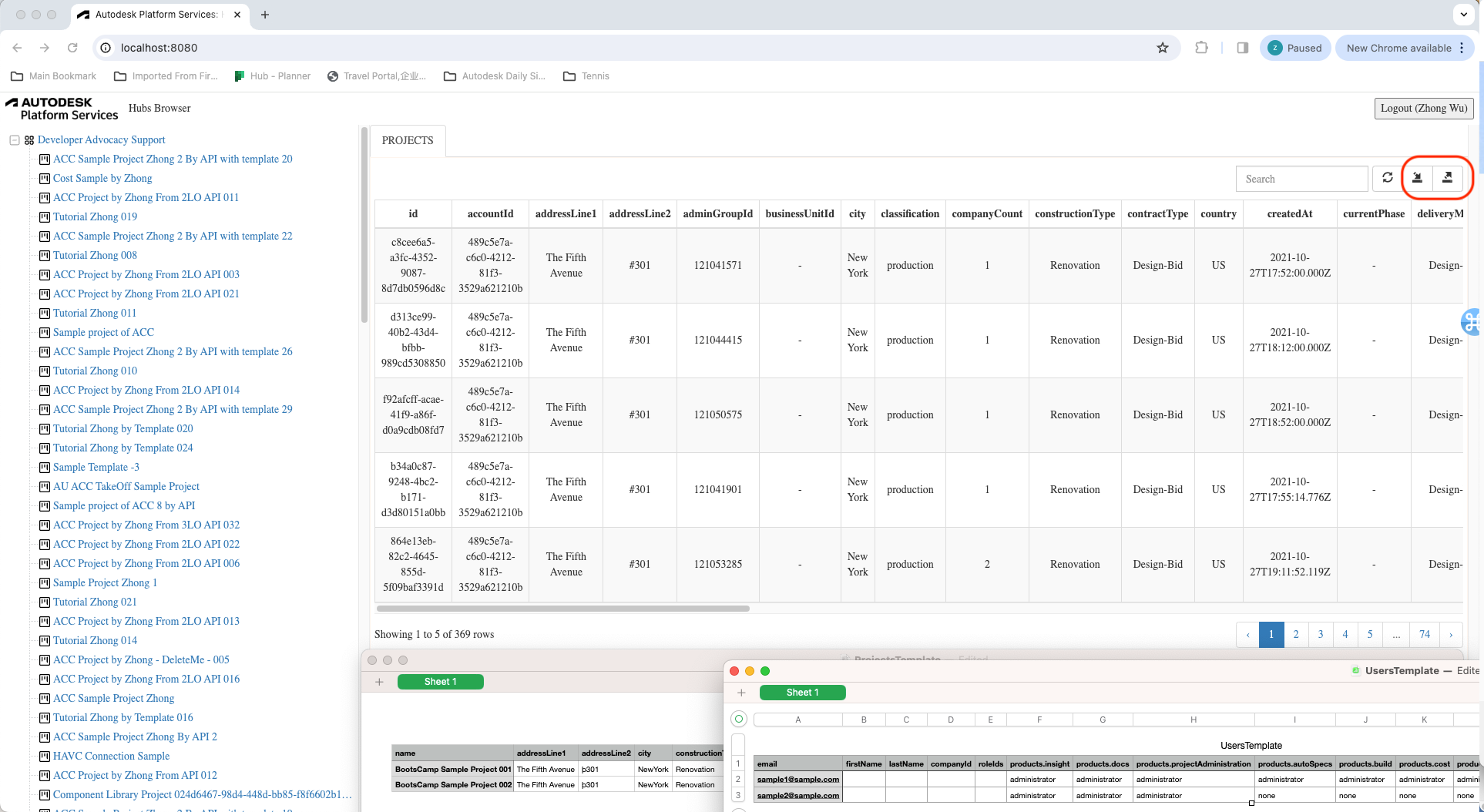Open the Tennis bookmark folder
The width and height of the screenshot is (1484, 812).
[x=586, y=76]
